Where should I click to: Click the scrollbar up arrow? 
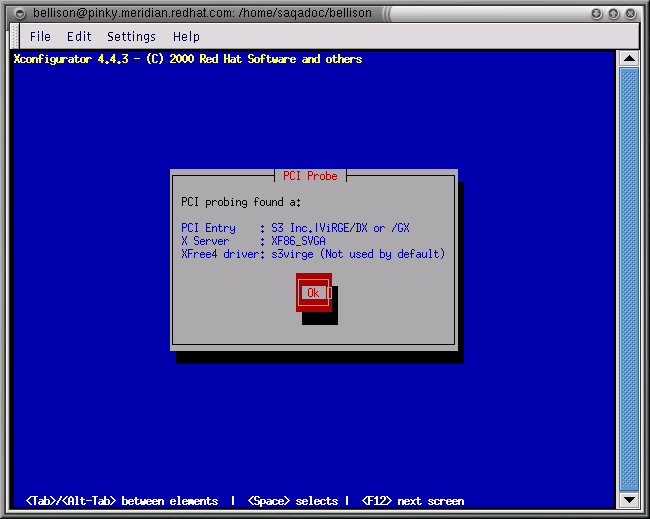pos(628,59)
